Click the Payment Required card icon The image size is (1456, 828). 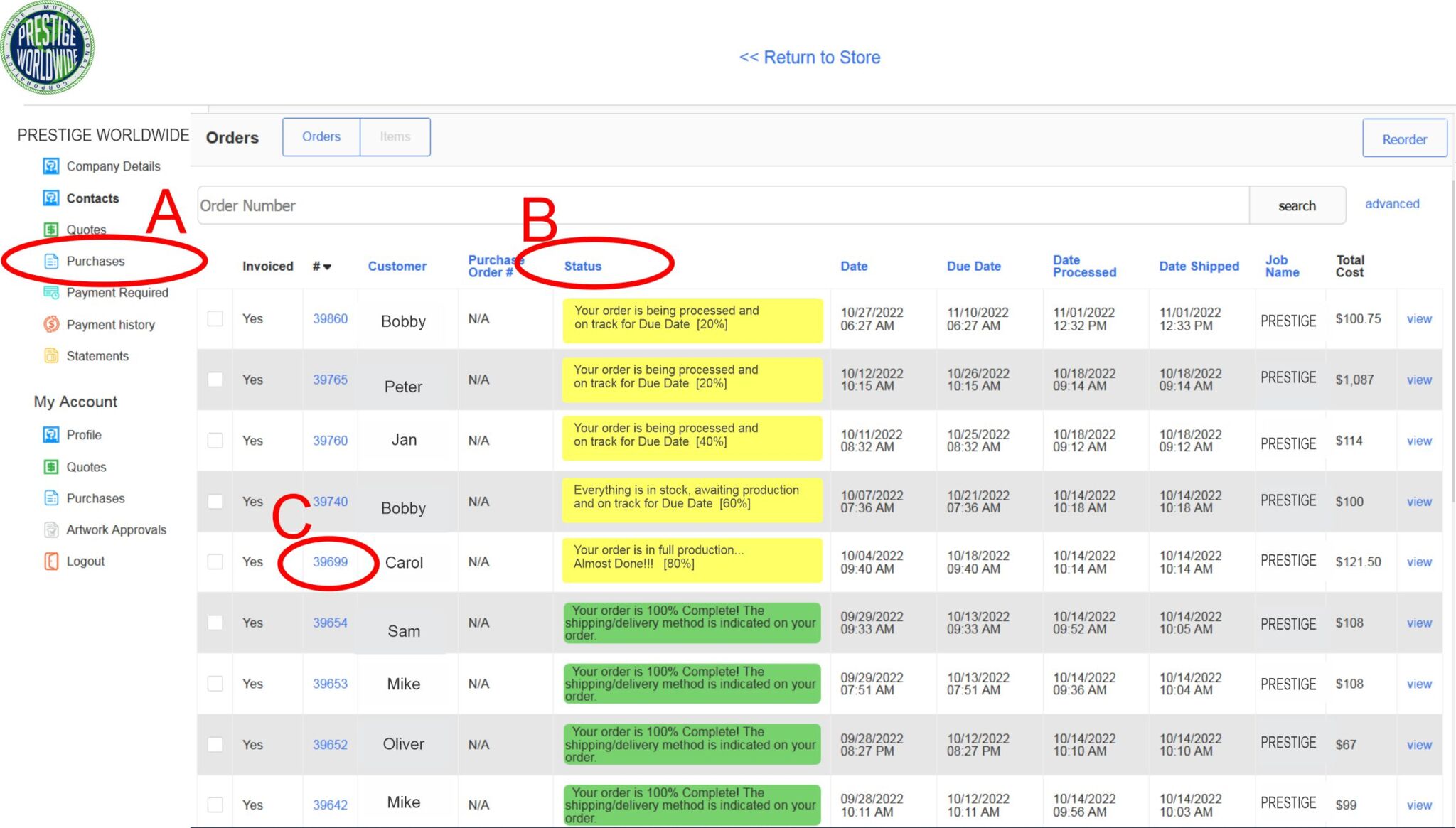(x=51, y=292)
